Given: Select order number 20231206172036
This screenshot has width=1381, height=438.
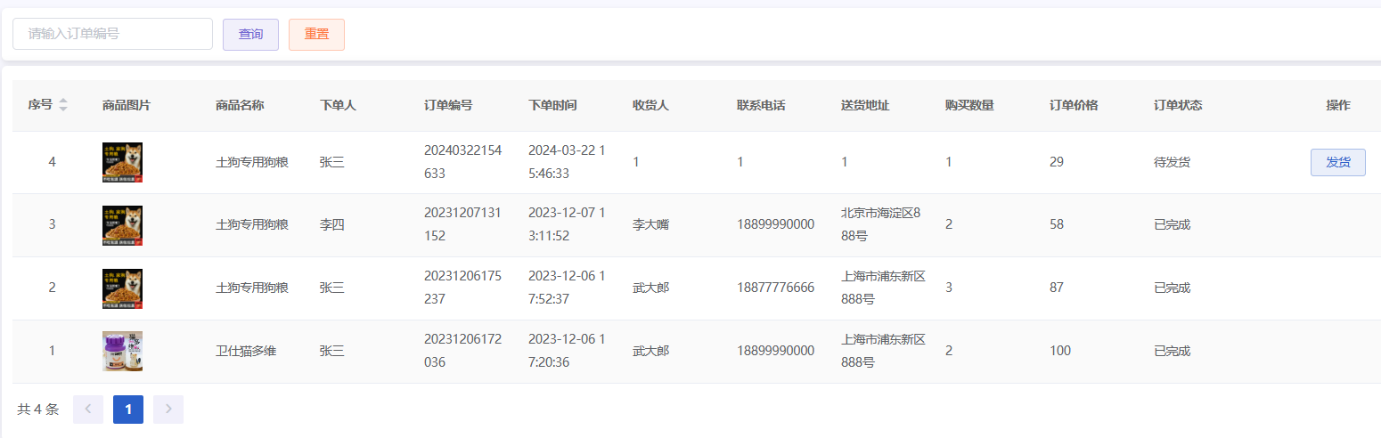Looking at the screenshot, I should [x=463, y=351].
